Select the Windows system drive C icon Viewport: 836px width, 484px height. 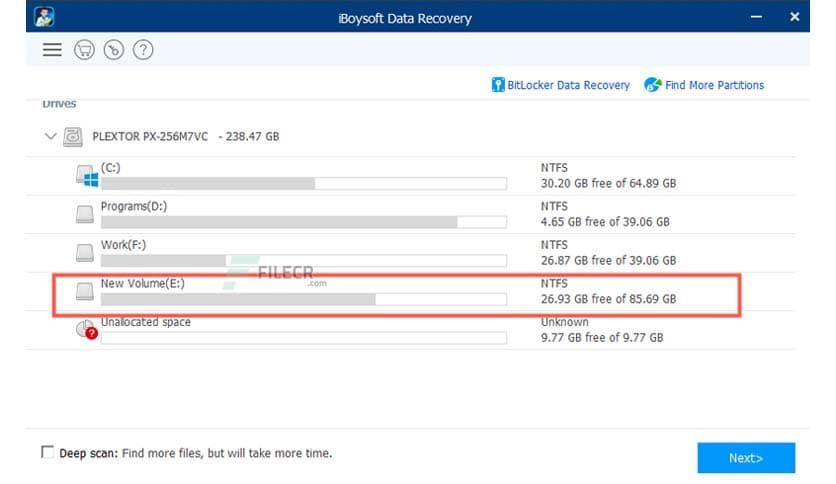[x=87, y=175]
